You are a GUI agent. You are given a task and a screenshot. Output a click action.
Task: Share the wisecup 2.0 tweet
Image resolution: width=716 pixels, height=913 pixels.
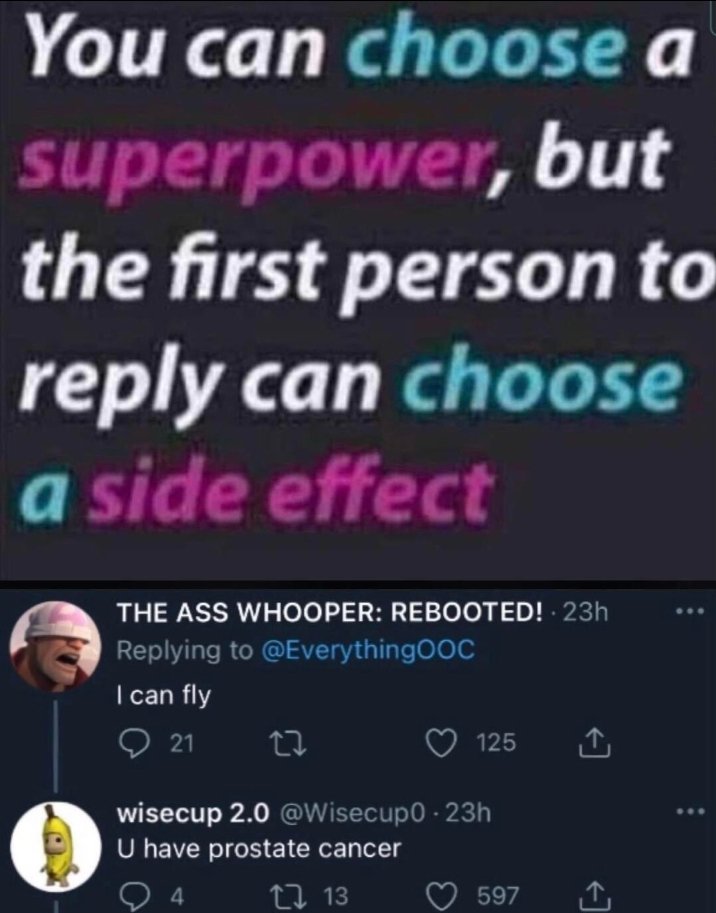[594, 894]
